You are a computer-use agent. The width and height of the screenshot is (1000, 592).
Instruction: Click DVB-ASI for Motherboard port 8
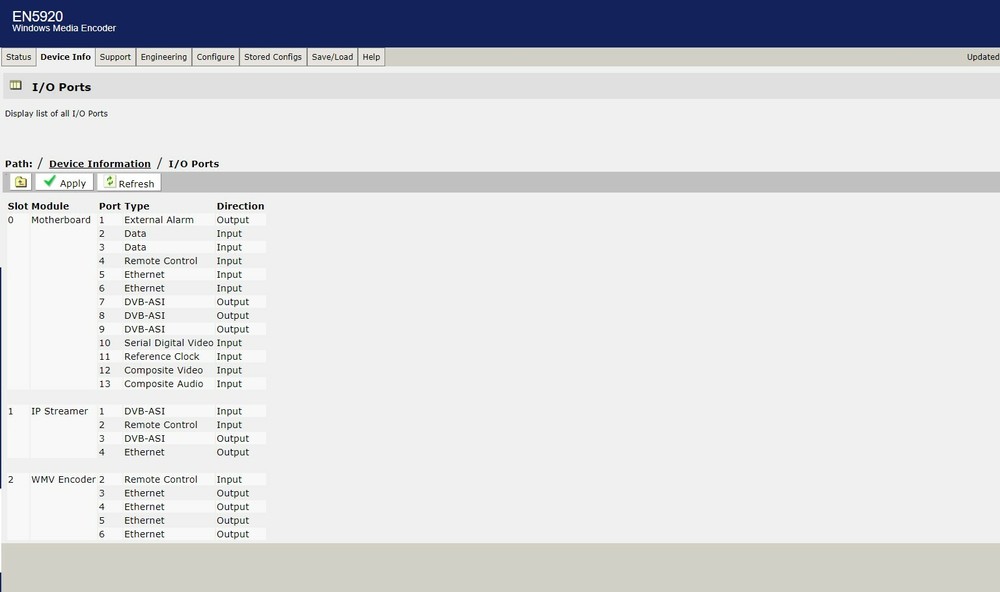pyautogui.click(x=144, y=316)
